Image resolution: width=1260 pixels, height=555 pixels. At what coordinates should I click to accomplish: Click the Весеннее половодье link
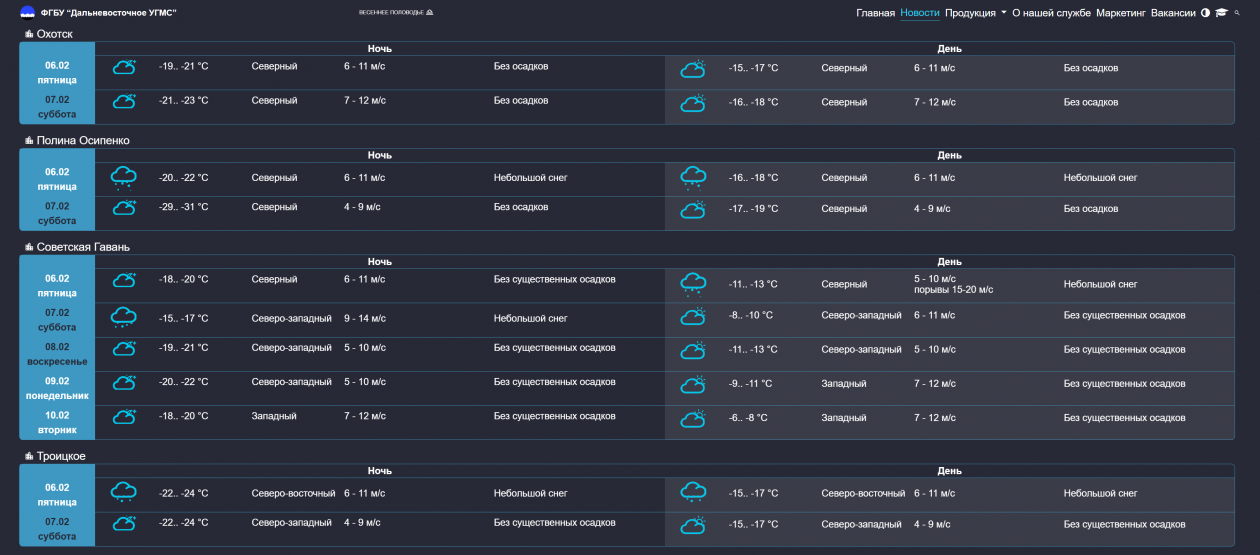point(396,13)
